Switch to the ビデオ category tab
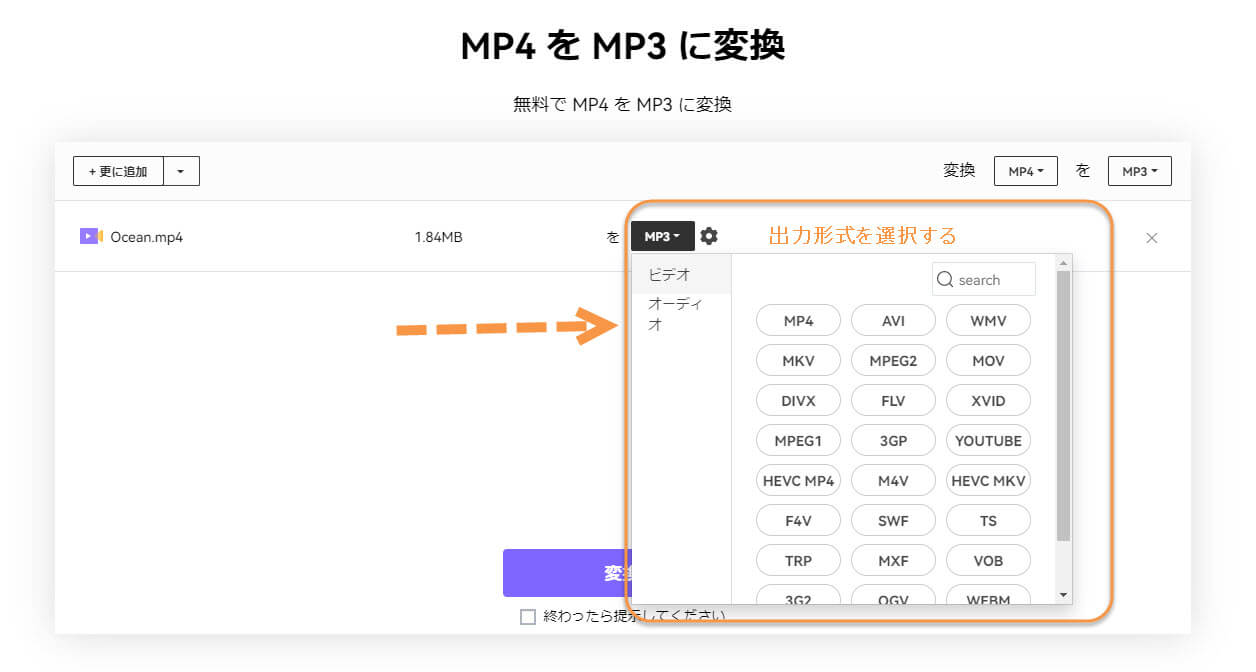 pos(670,275)
